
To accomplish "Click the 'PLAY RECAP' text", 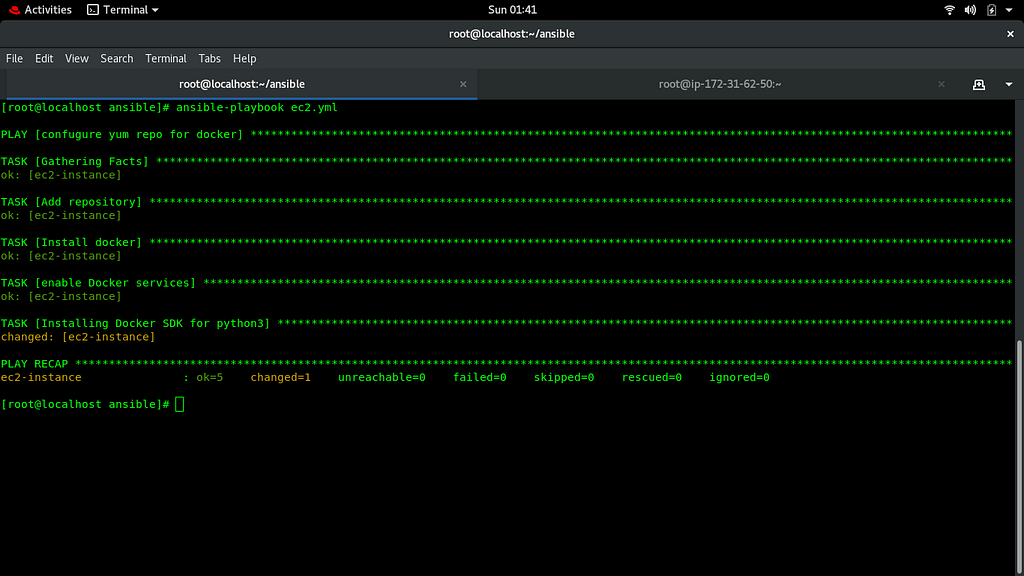I will pos(34,364).
